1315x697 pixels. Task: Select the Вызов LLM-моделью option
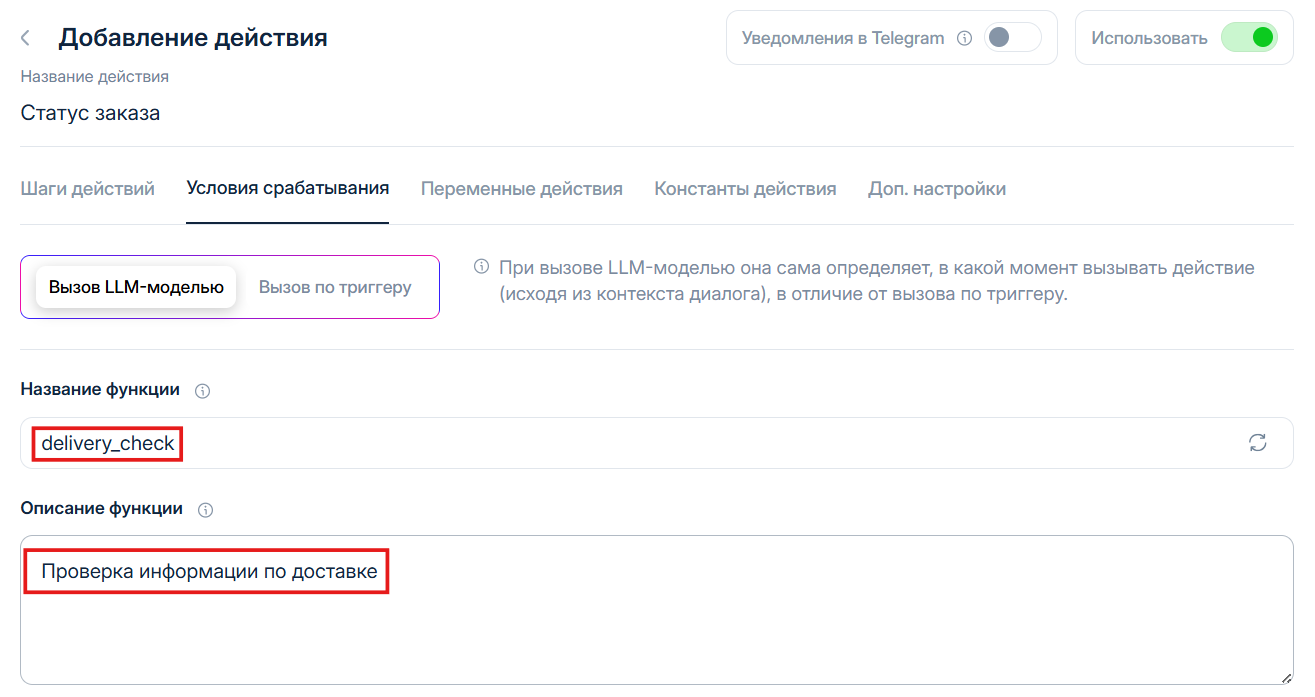click(x=136, y=287)
